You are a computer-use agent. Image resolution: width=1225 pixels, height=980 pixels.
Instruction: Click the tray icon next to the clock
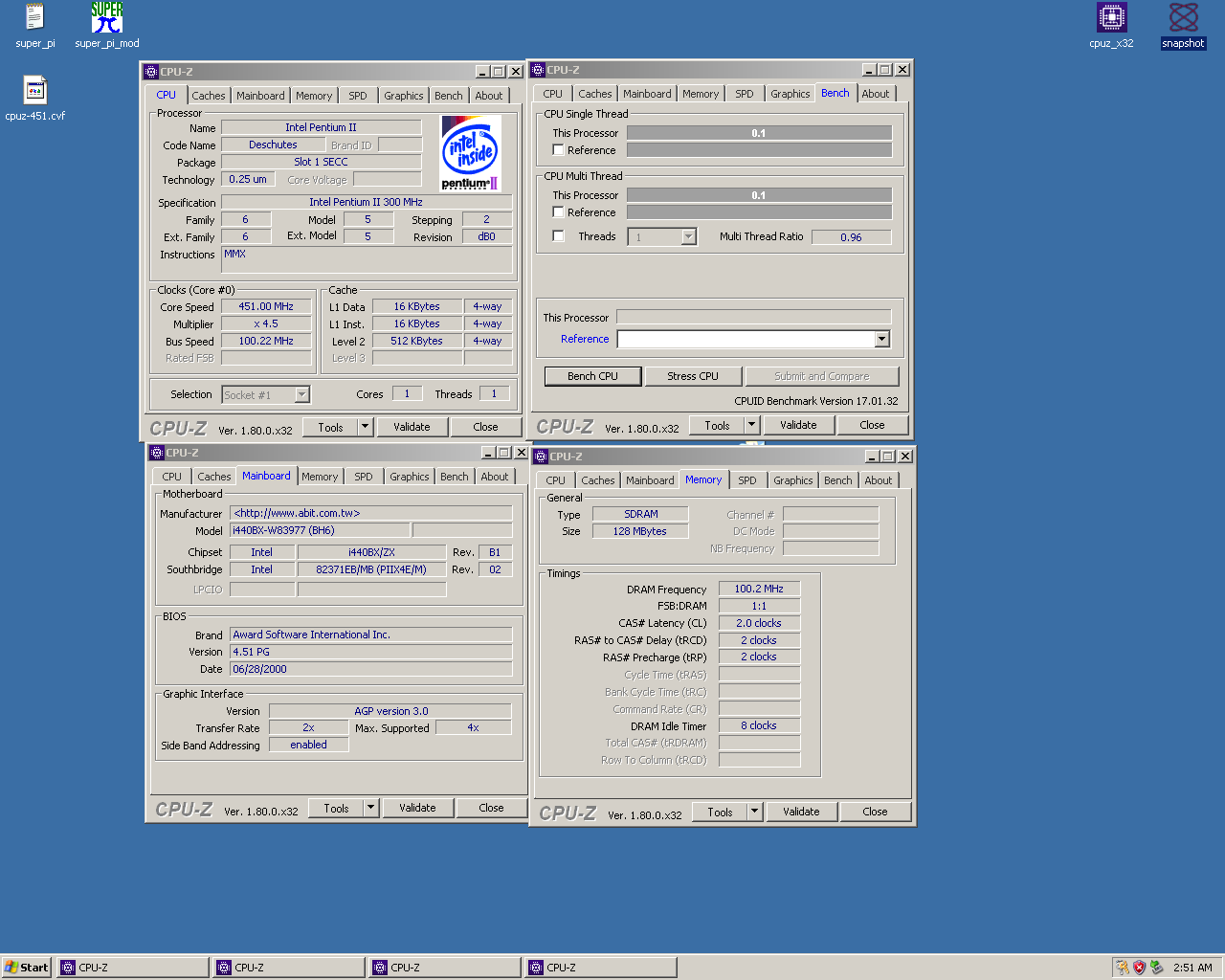[x=1156, y=968]
